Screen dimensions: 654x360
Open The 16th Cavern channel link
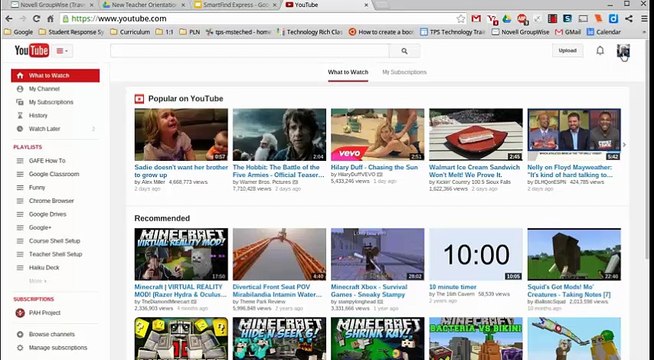click(x=455, y=294)
